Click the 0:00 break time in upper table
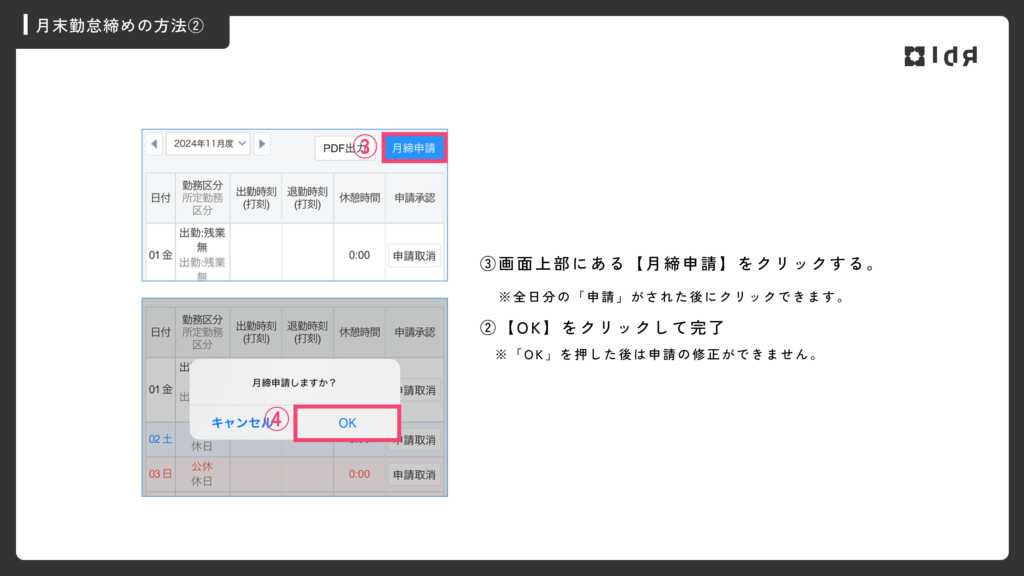The image size is (1024, 576). point(359,256)
